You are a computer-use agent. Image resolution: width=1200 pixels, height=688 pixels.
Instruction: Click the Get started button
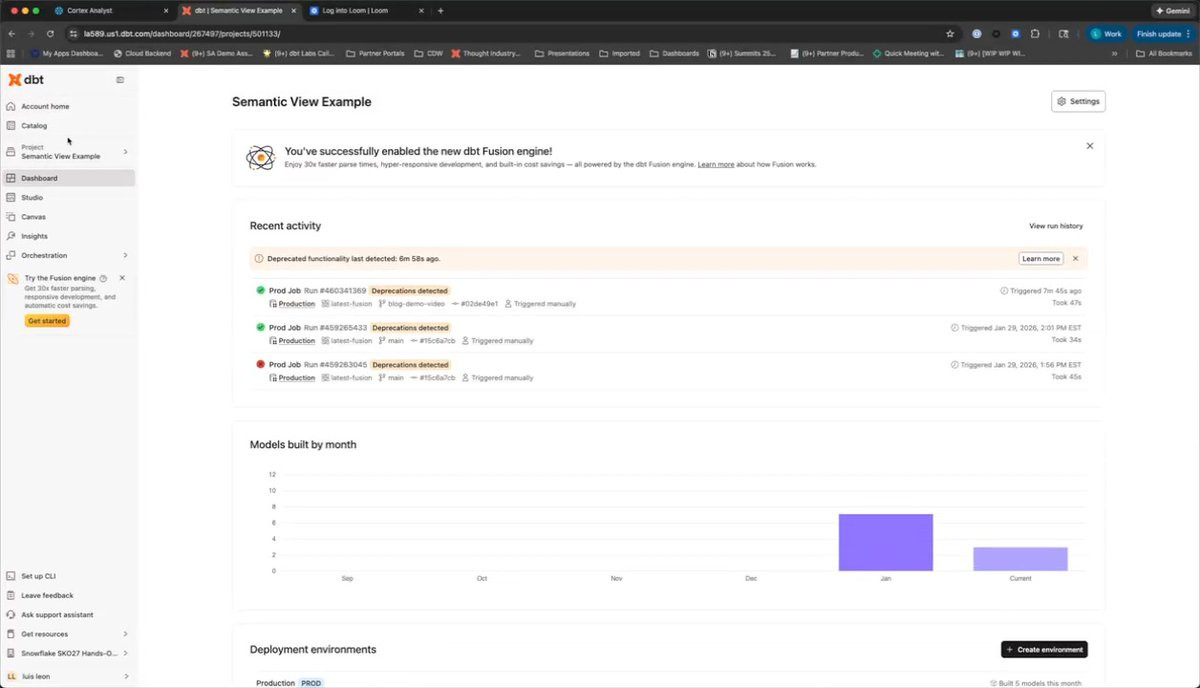[47, 321]
